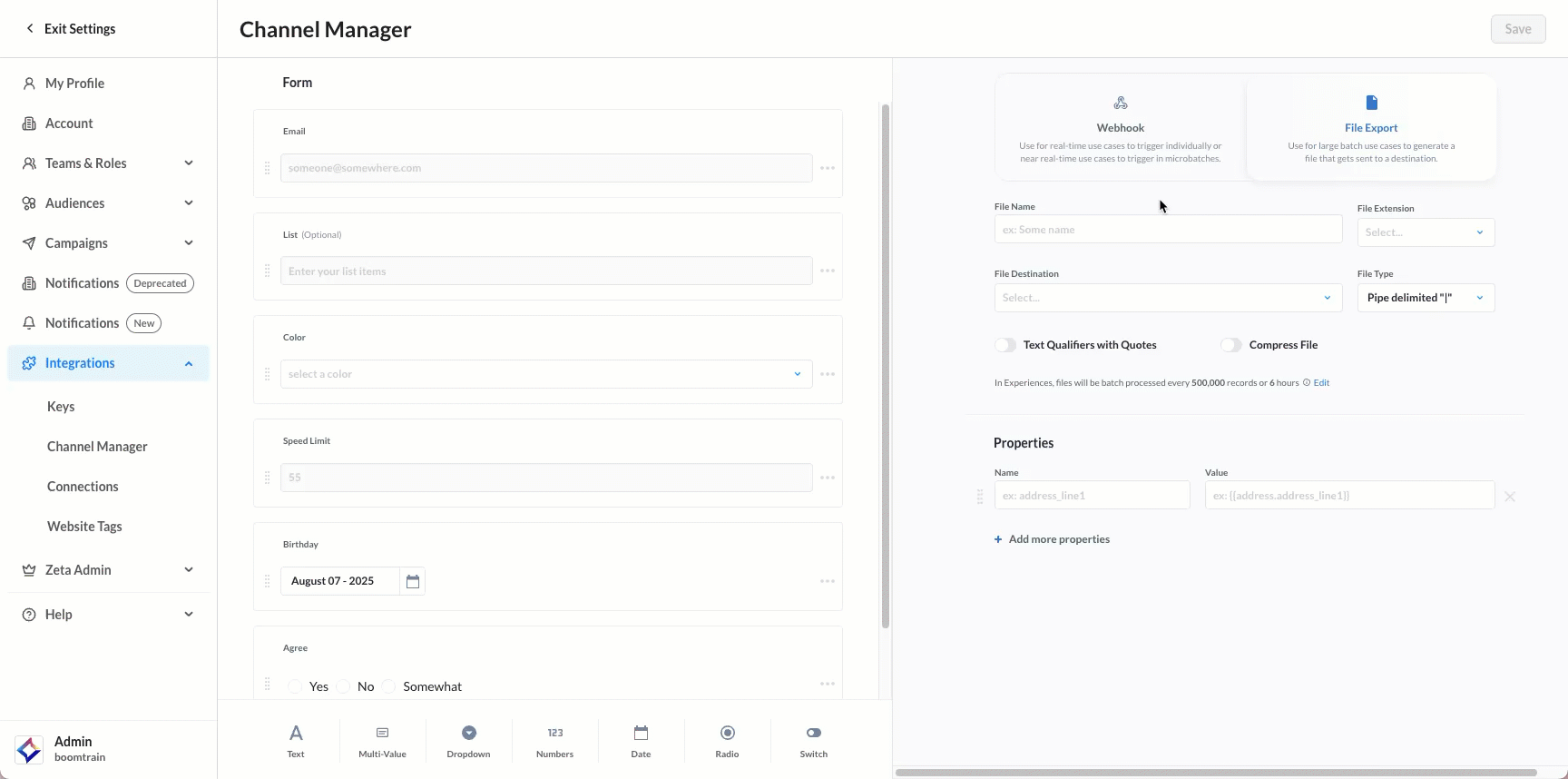Add a Multi-Value field component
The image size is (1568, 779).
382,741
